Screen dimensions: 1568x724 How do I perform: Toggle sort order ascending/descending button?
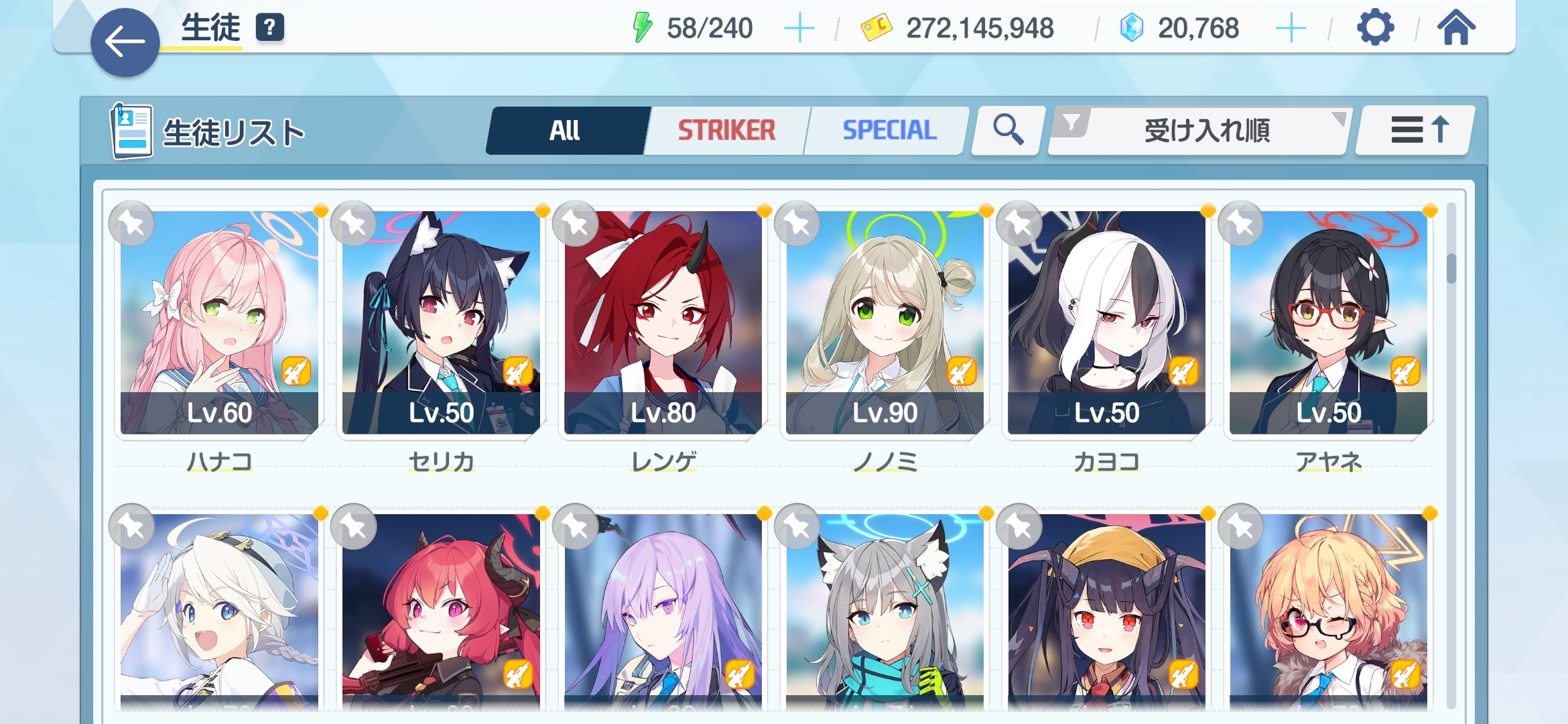pos(1418,130)
